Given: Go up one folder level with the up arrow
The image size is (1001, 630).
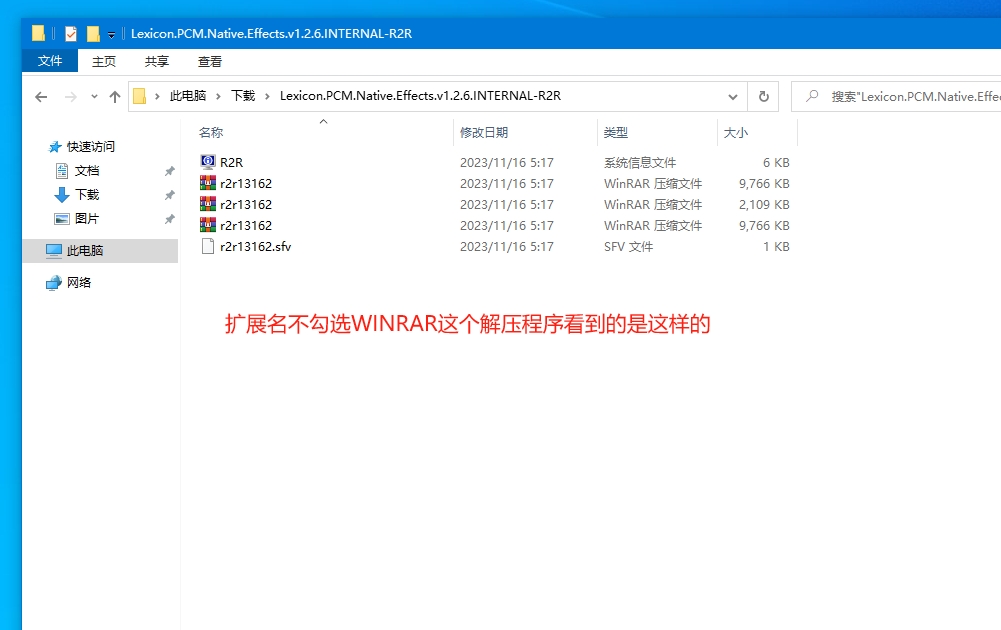Looking at the screenshot, I should [x=115, y=96].
